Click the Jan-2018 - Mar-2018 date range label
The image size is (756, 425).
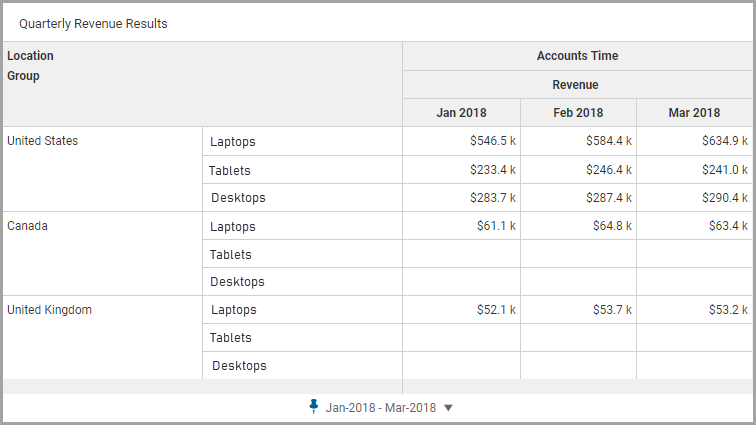tap(381, 408)
